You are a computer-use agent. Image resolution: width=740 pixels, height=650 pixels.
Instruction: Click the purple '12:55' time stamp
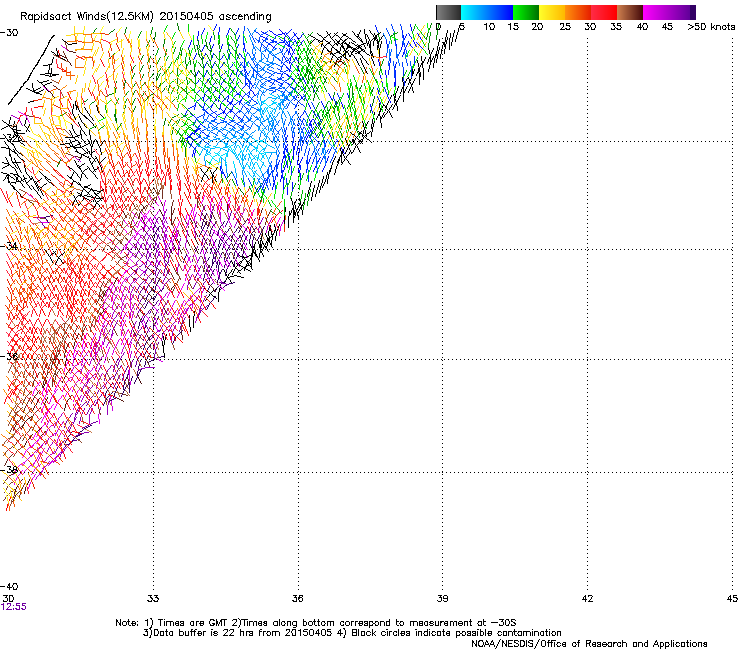tap(14, 607)
